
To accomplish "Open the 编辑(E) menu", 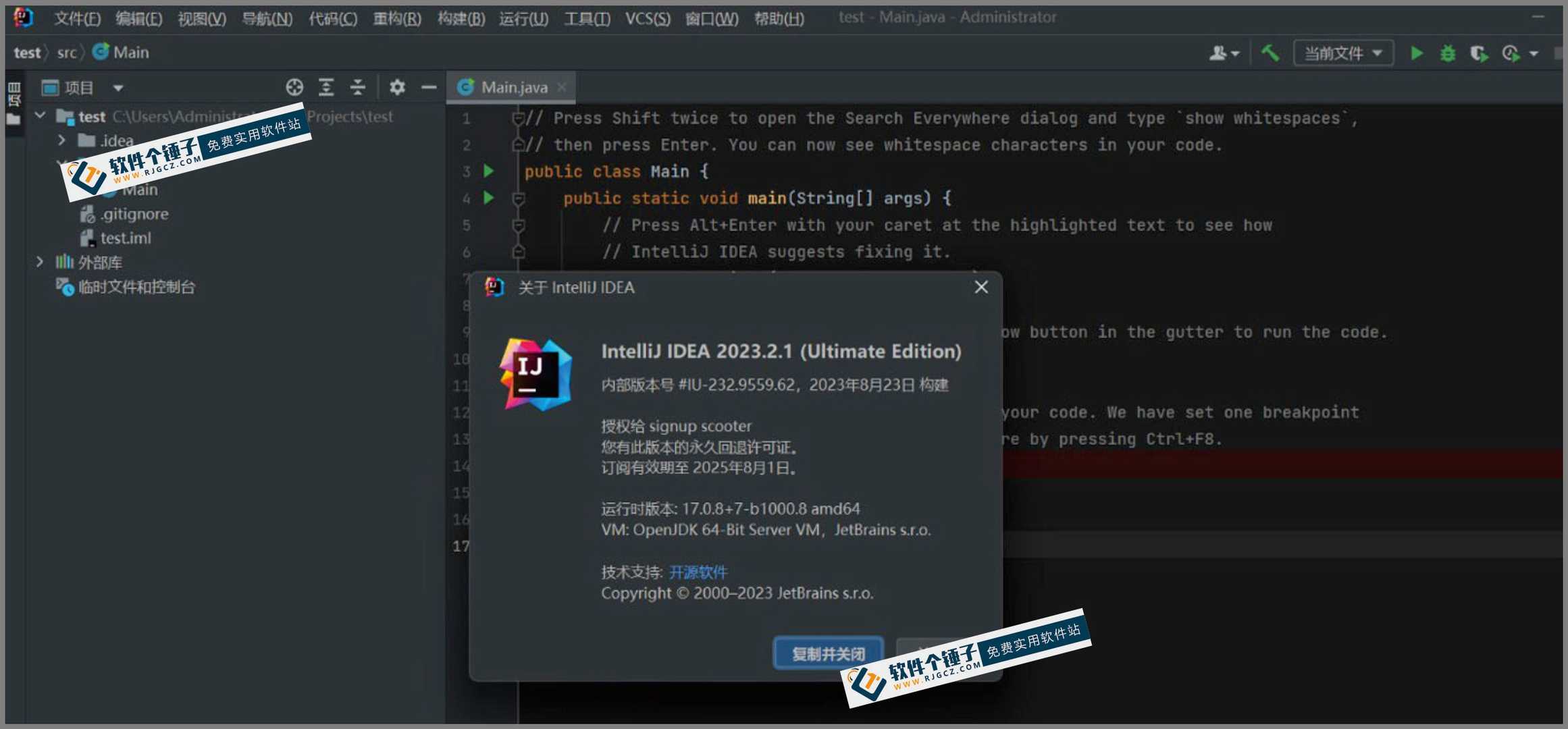I will coord(138,18).
